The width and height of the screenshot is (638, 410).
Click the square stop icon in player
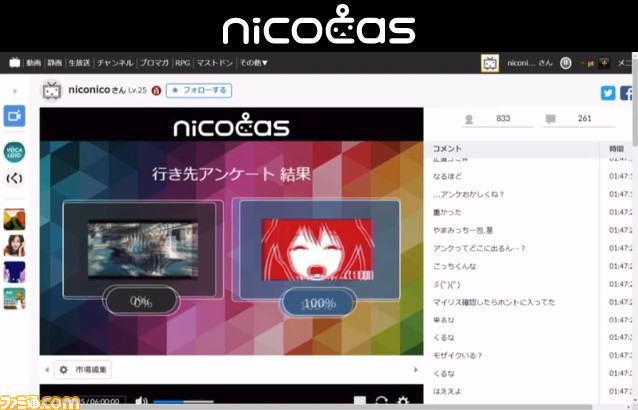click(360, 401)
